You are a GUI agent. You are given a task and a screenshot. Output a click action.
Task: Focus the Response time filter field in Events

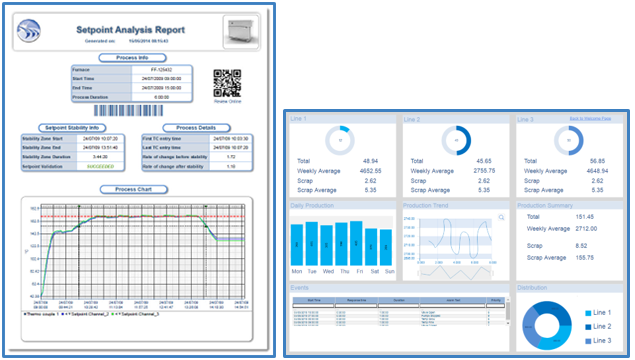(x=357, y=306)
